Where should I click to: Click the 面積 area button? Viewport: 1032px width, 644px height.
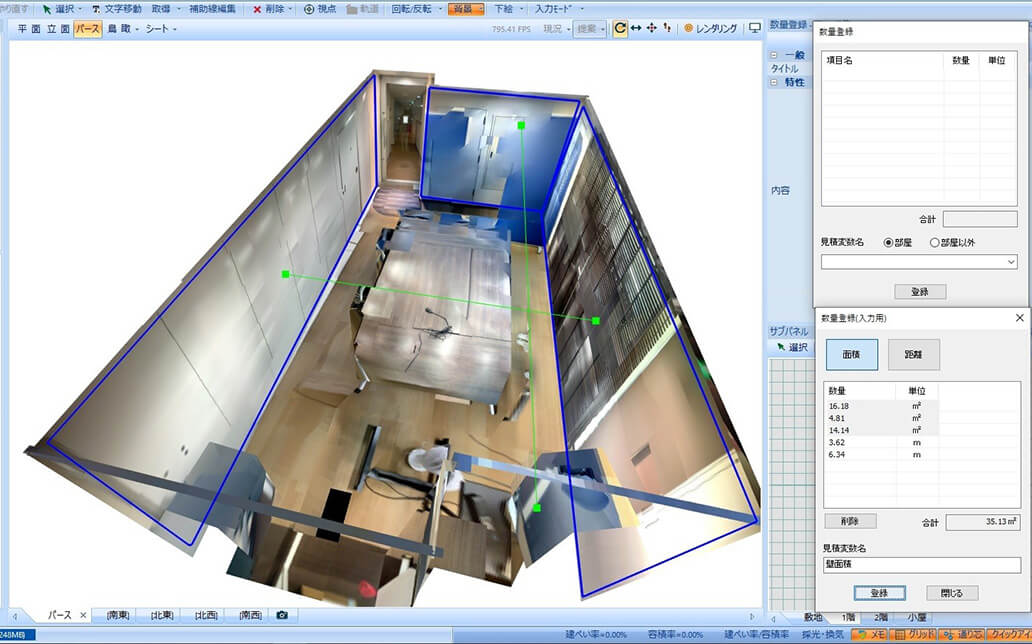click(851, 354)
